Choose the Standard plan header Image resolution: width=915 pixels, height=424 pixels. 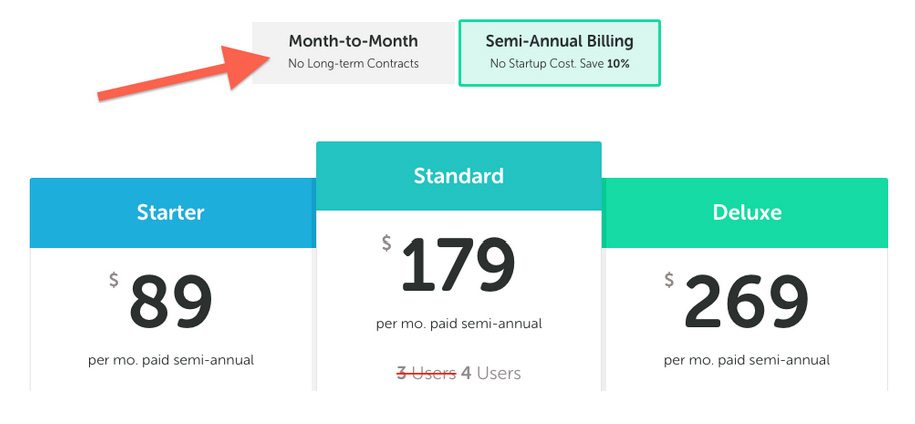[459, 176]
